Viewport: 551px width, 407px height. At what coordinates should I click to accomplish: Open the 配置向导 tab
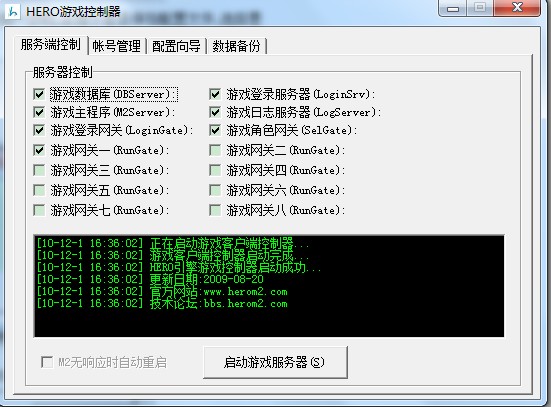pyautogui.click(x=176, y=46)
